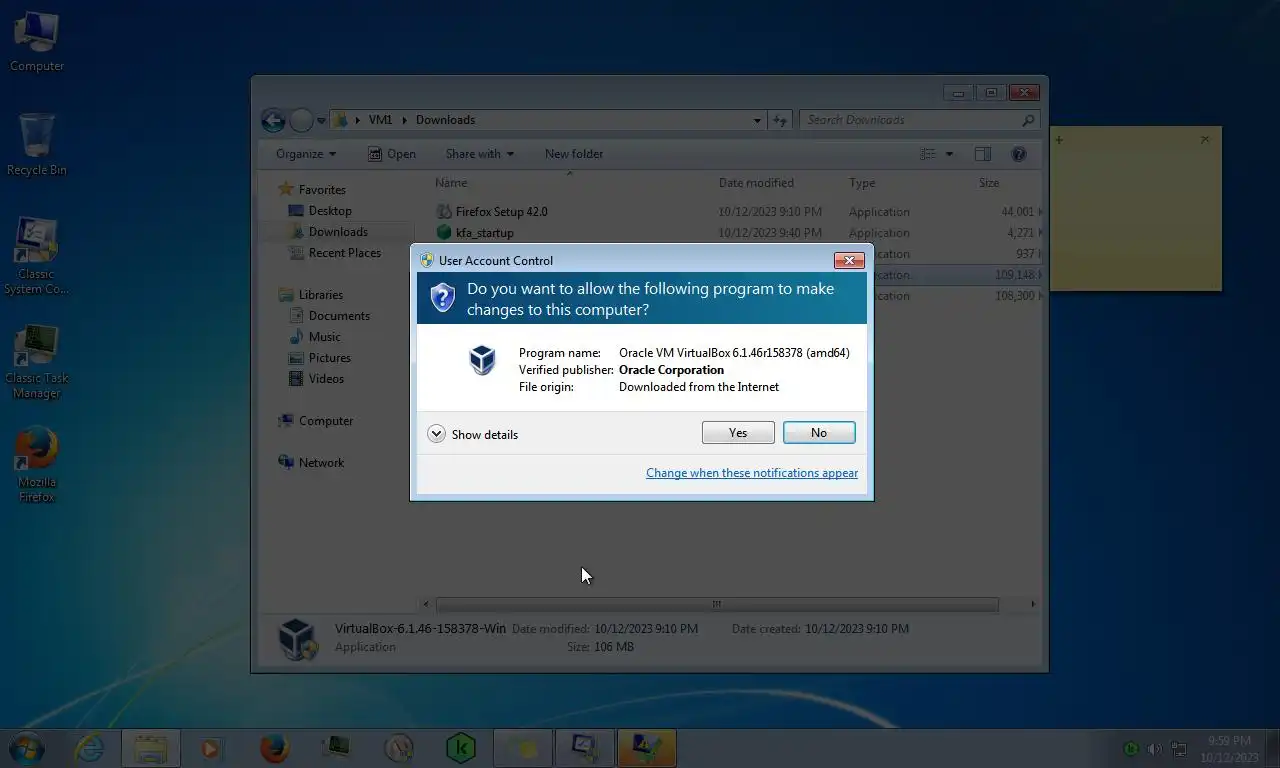Image resolution: width=1280 pixels, height=768 pixels.
Task: Sort by Size column header
Action: (x=989, y=183)
